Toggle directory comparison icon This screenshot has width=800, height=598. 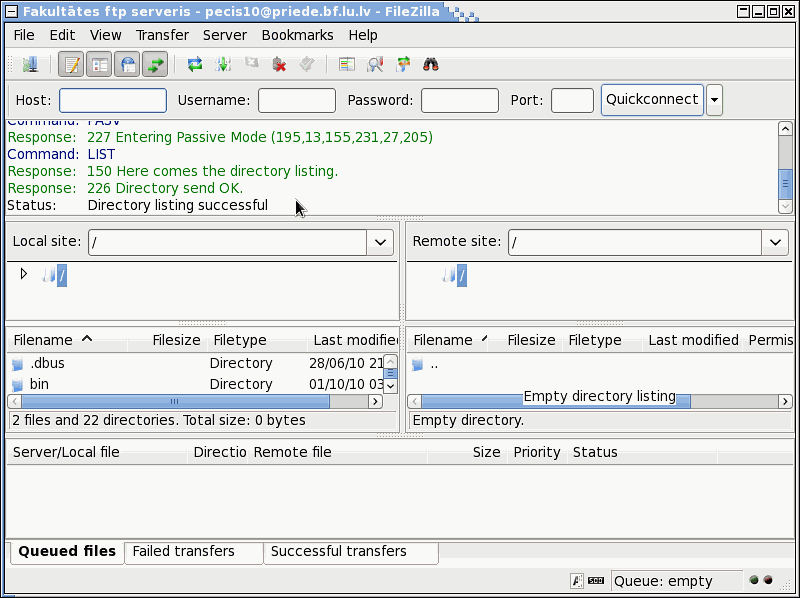click(x=375, y=64)
